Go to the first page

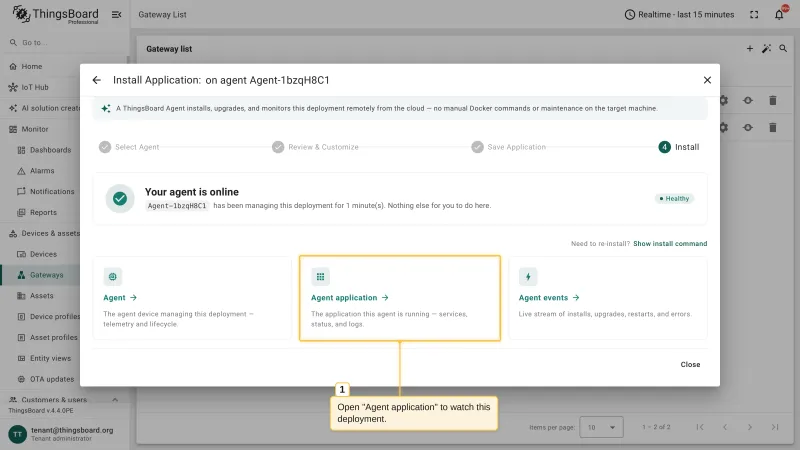click(x=700, y=427)
